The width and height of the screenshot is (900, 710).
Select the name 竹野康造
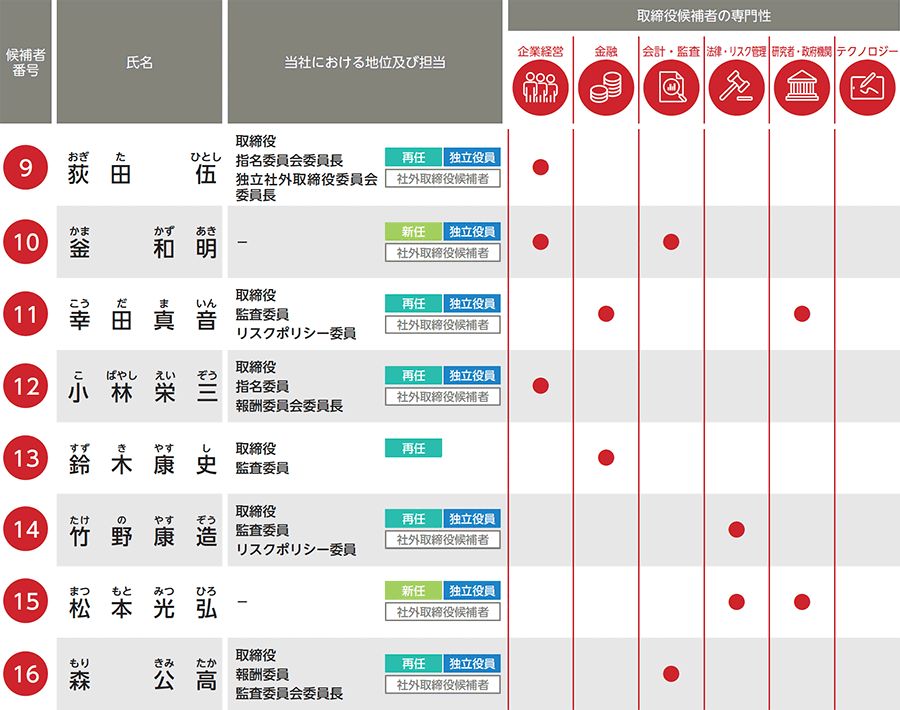click(x=143, y=536)
